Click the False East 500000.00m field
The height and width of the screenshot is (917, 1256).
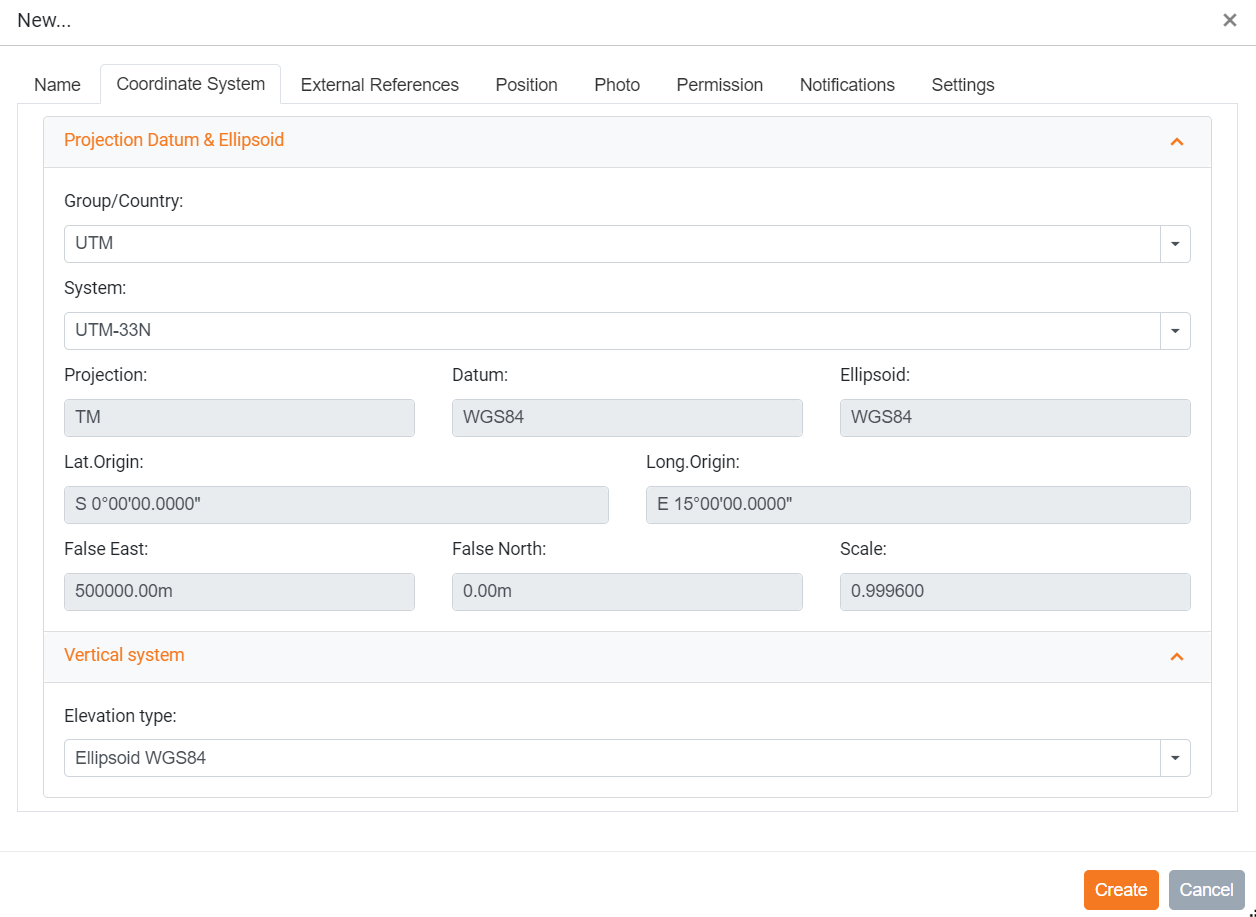(x=239, y=592)
